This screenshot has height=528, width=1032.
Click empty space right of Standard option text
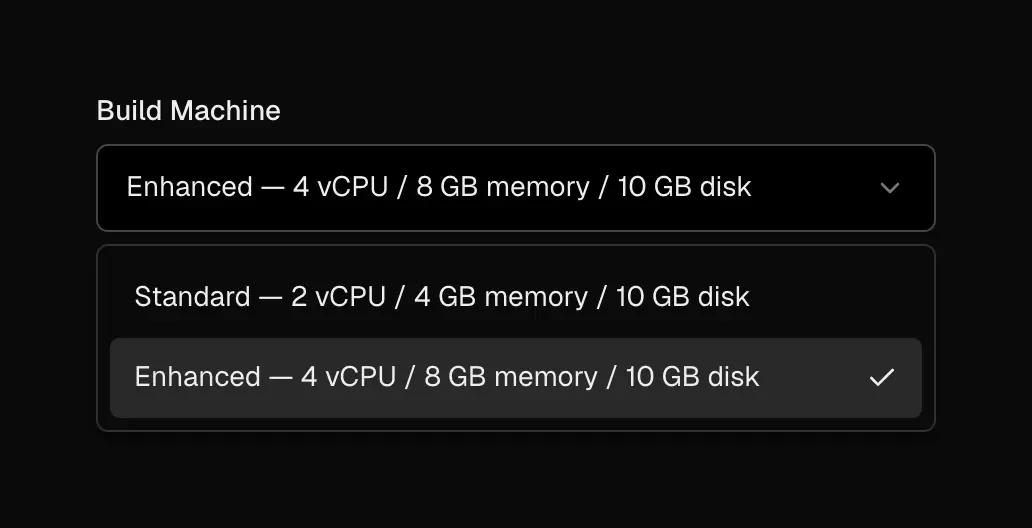[835, 298]
